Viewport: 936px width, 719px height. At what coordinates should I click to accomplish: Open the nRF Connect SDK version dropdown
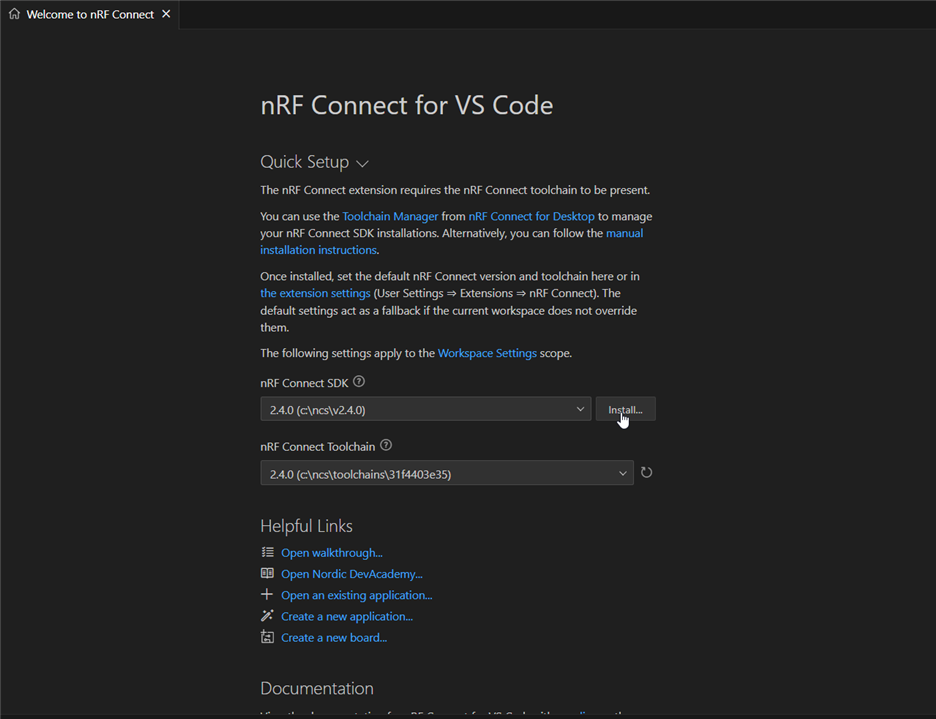point(426,410)
